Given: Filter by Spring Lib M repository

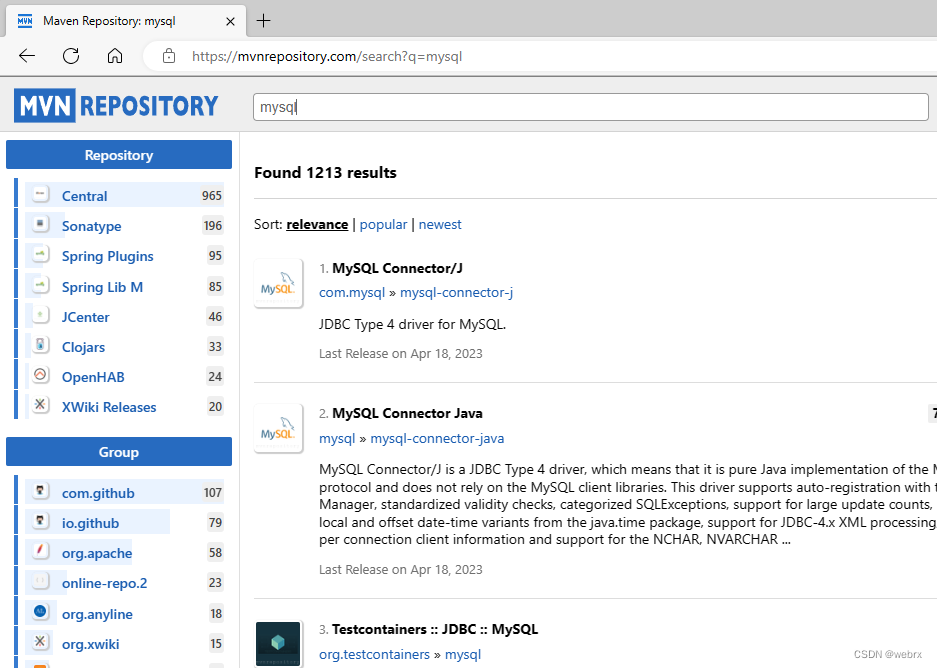Looking at the screenshot, I should (102, 287).
